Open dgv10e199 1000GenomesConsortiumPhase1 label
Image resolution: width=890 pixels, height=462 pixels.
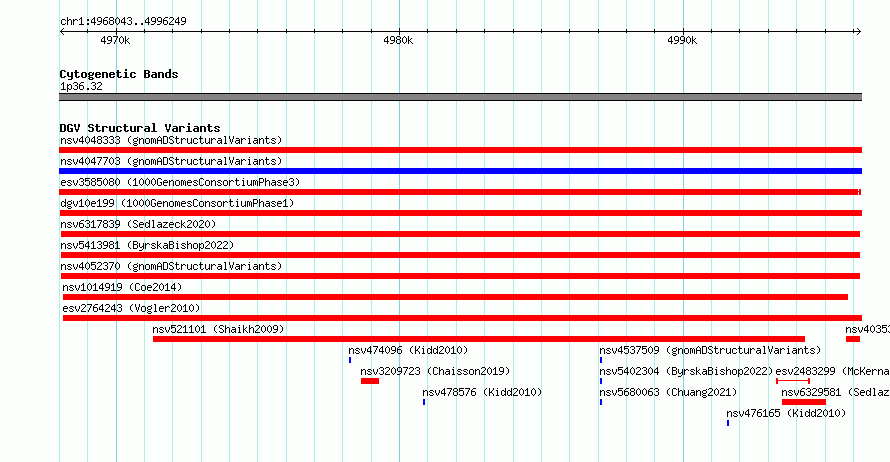(177, 203)
